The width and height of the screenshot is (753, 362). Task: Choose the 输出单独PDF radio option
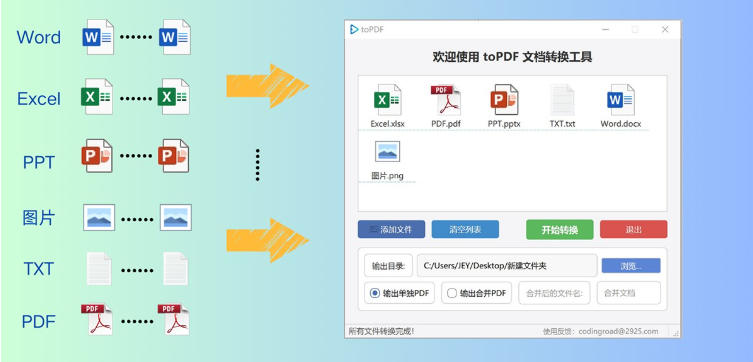point(400,293)
